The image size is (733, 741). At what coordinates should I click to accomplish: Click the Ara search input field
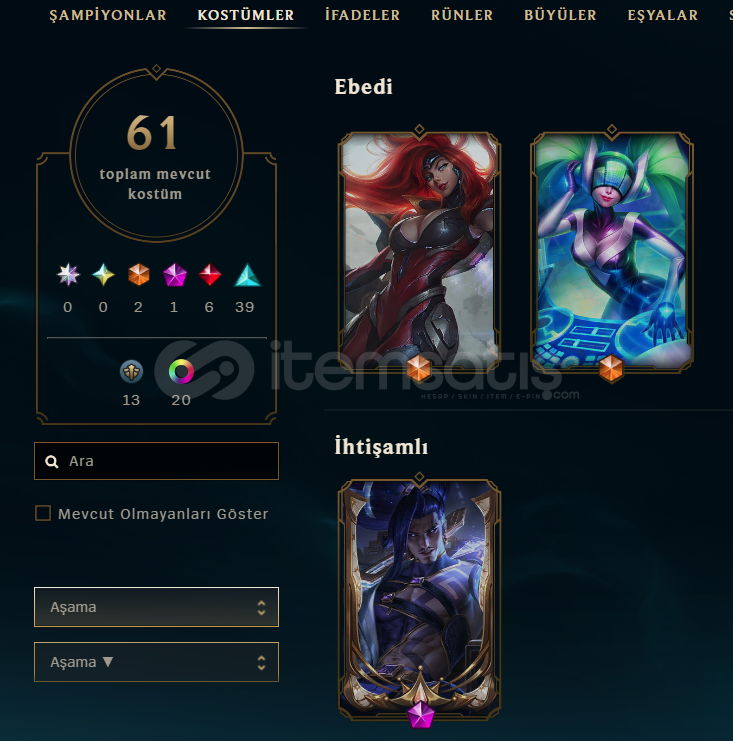tap(156, 461)
